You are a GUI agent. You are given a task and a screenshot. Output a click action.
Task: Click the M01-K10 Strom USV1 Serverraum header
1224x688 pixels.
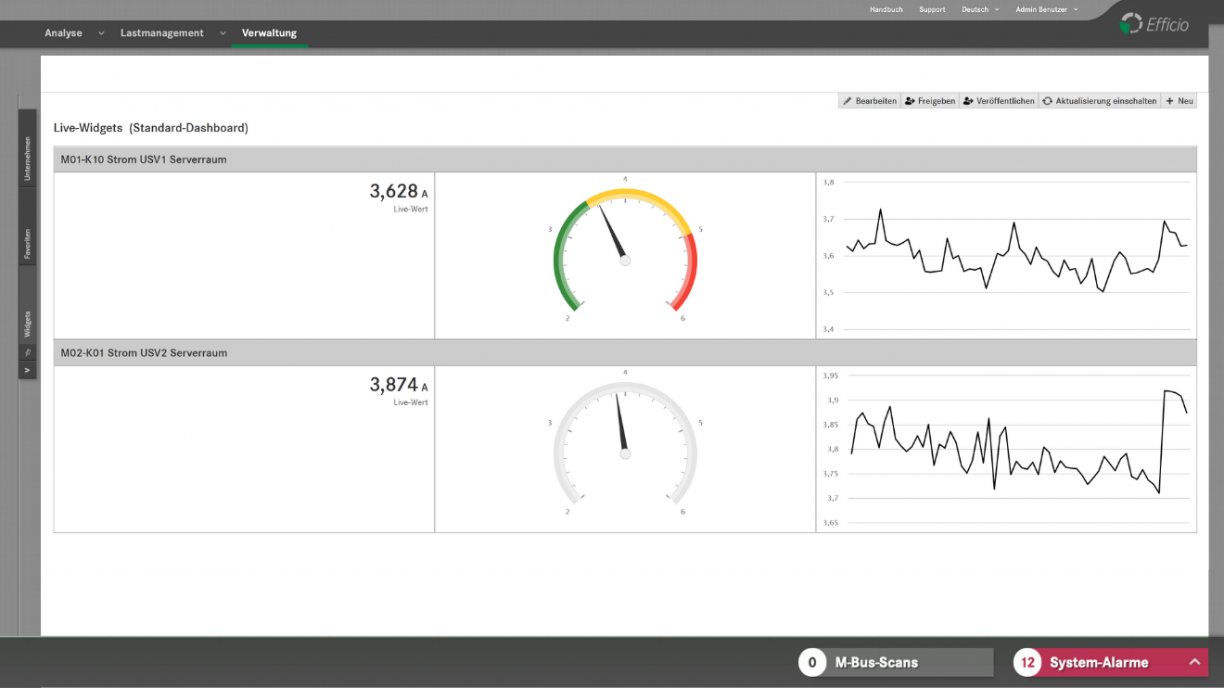click(625, 159)
